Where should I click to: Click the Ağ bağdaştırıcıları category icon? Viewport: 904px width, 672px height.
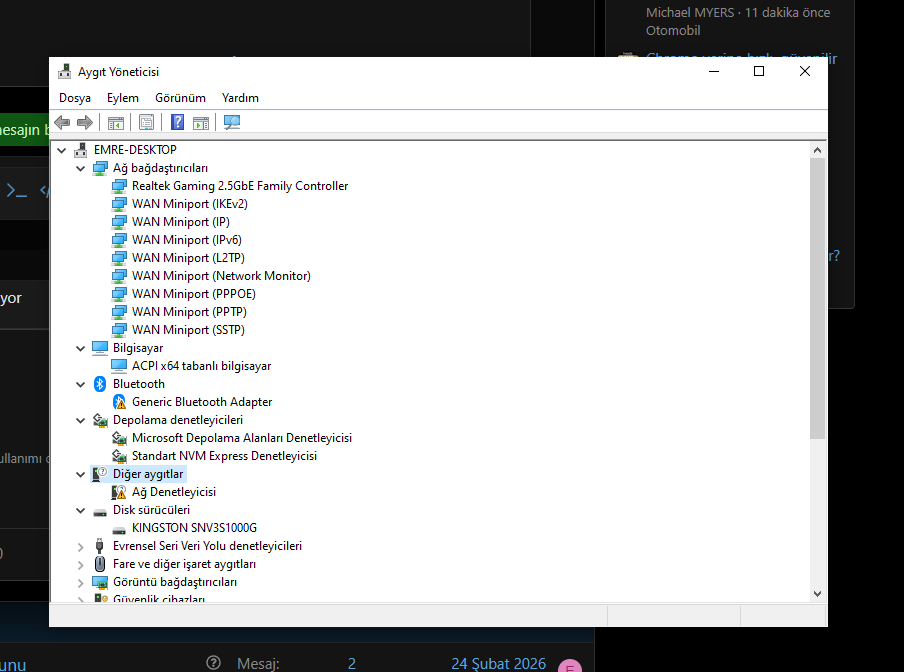100,168
